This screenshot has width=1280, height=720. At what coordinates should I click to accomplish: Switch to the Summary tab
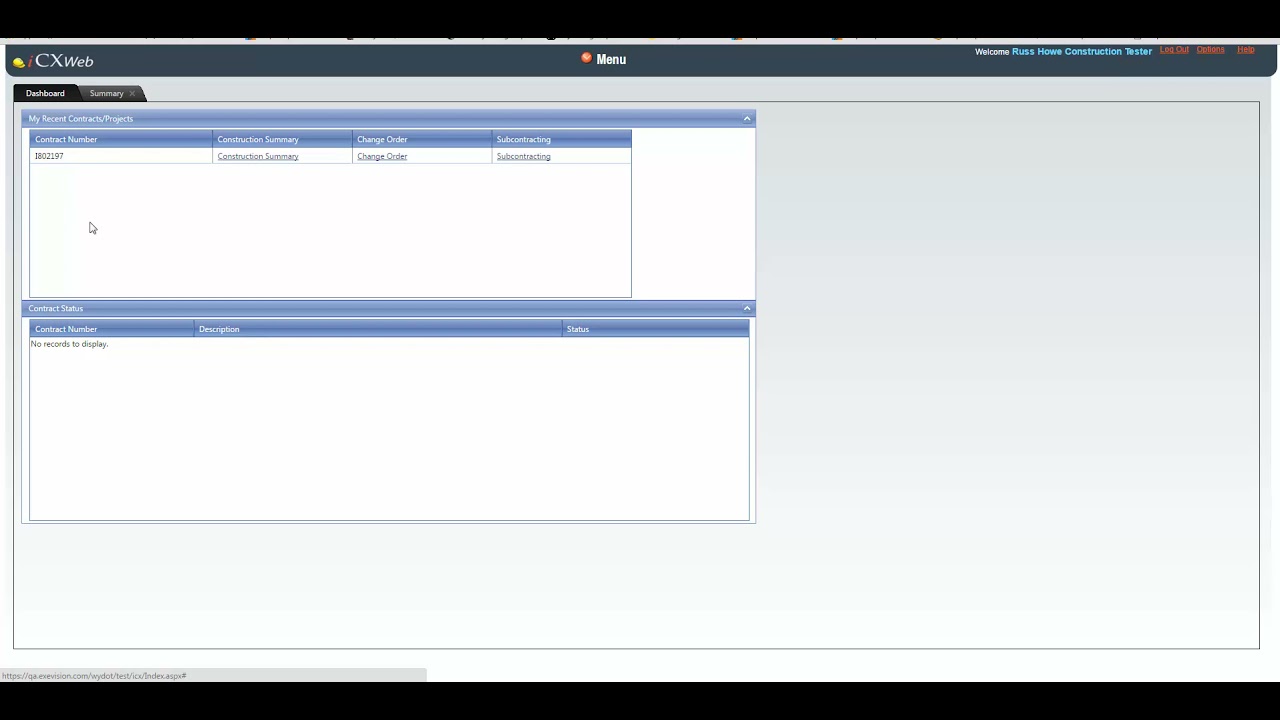pyautogui.click(x=106, y=93)
